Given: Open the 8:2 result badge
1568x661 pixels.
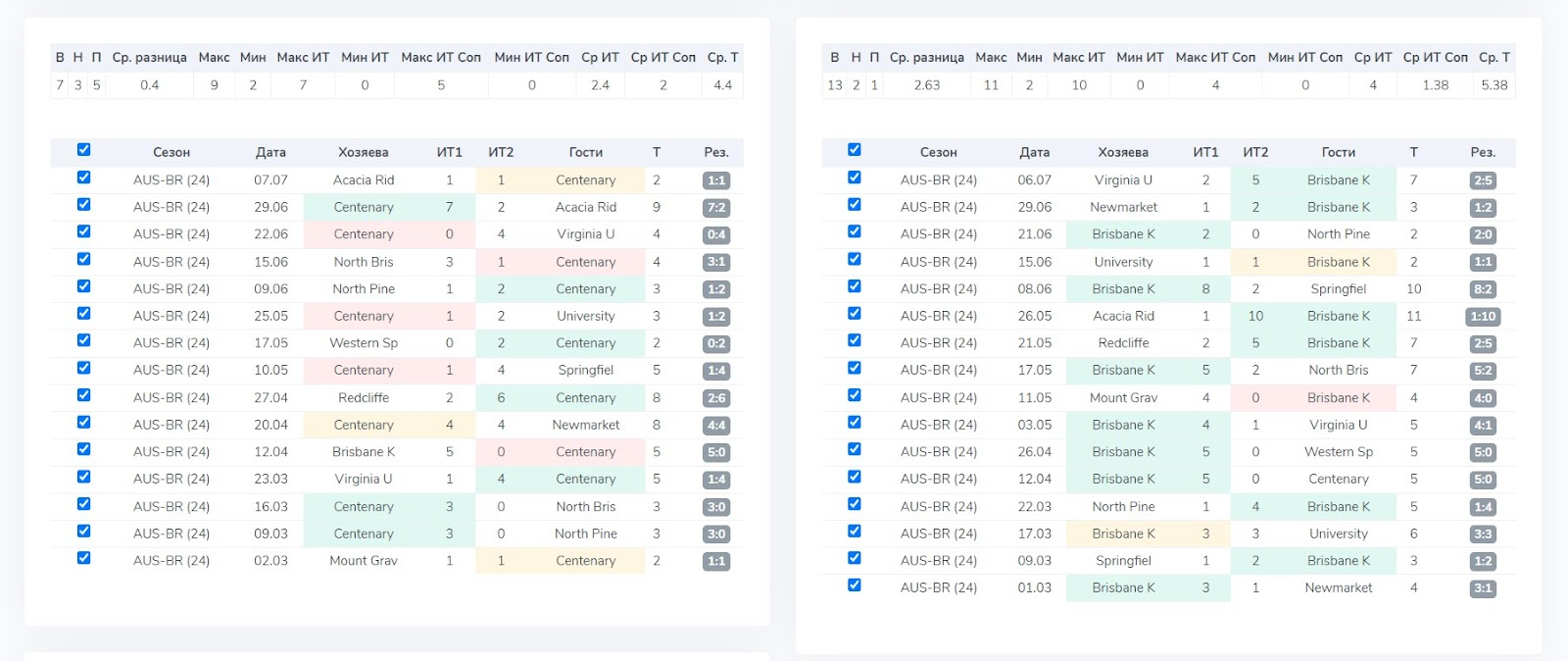Looking at the screenshot, I should 1483,289.
